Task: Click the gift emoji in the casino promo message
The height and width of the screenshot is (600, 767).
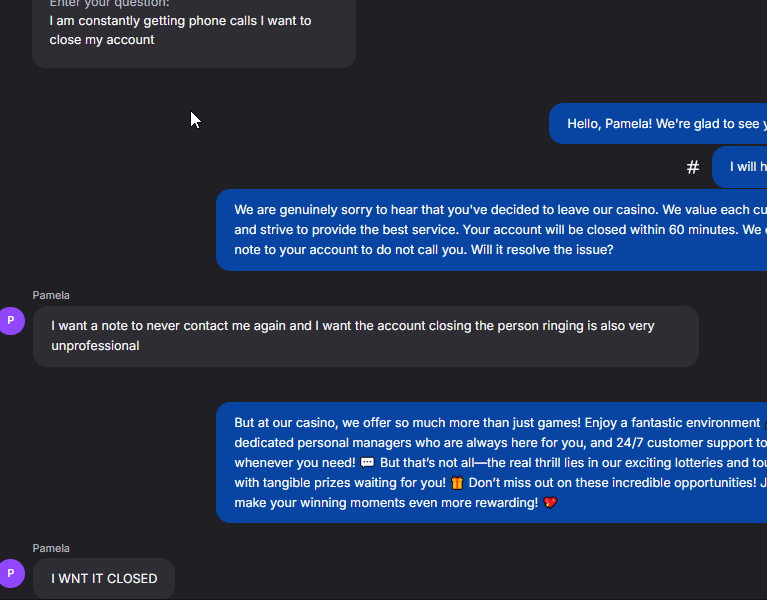Action: [457, 483]
